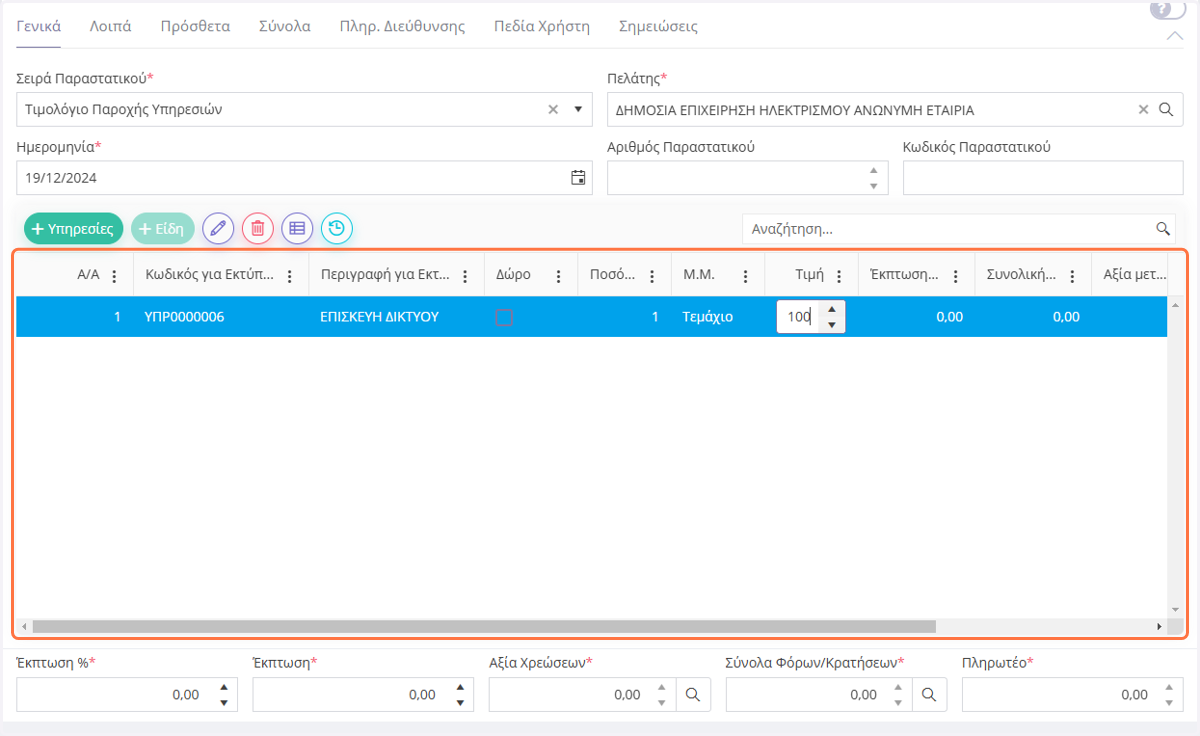Click the grid scroll left arrow
The width and height of the screenshot is (1200, 736).
coord(22,626)
